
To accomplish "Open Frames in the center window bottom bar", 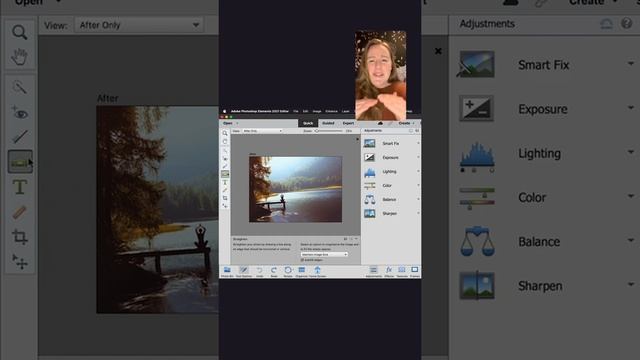I will click(x=415, y=271).
